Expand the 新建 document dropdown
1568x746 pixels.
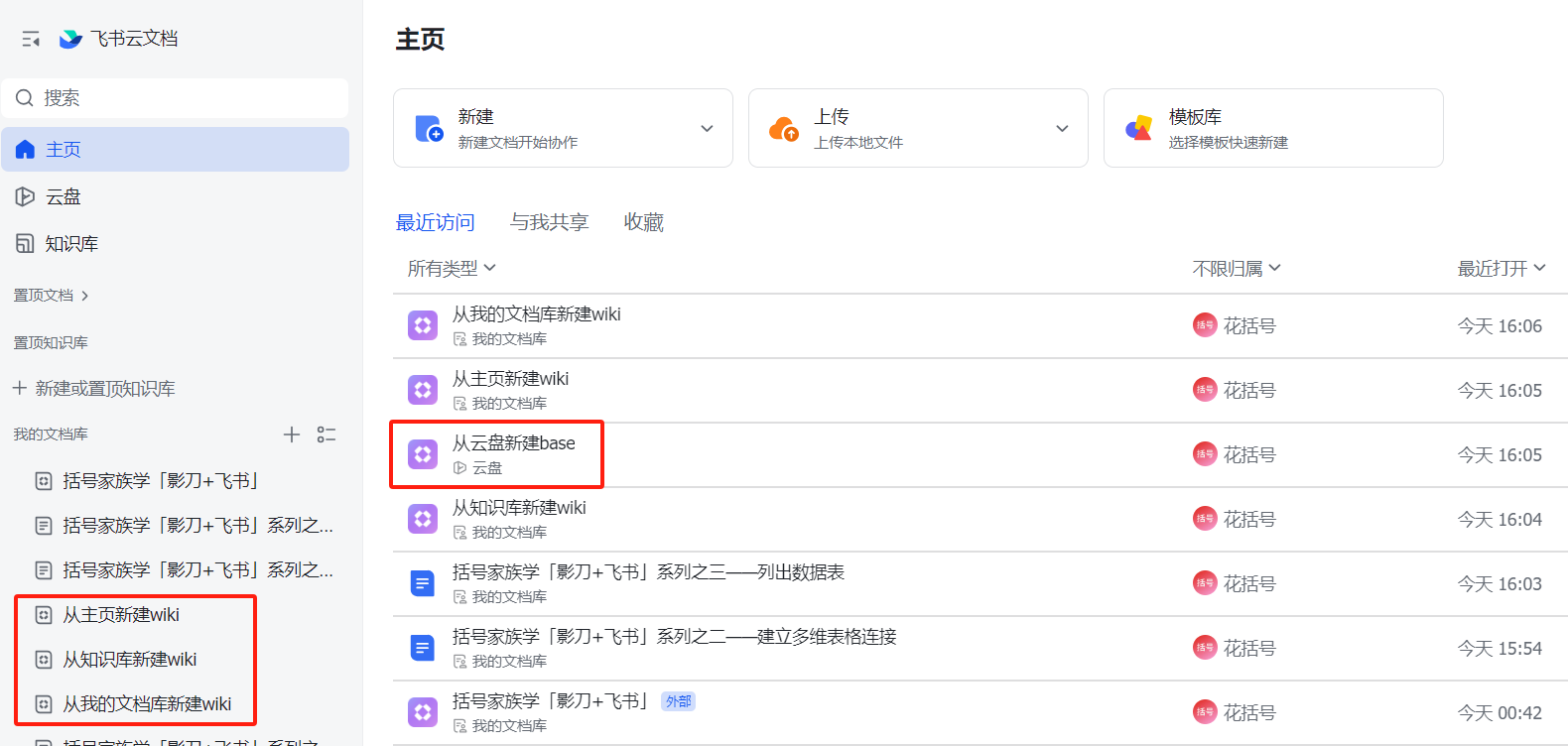coord(707,128)
